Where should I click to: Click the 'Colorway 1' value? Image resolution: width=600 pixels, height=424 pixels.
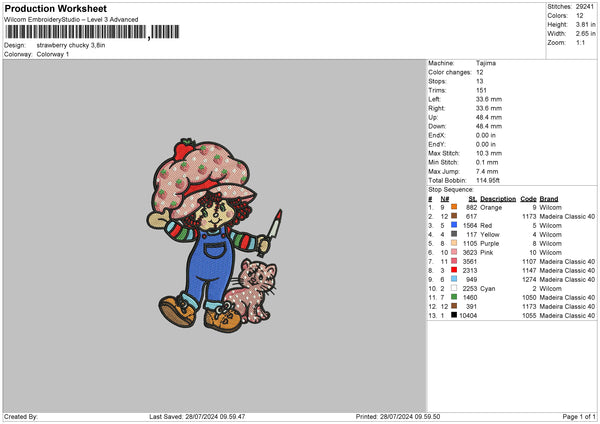pyautogui.click(x=53, y=54)
